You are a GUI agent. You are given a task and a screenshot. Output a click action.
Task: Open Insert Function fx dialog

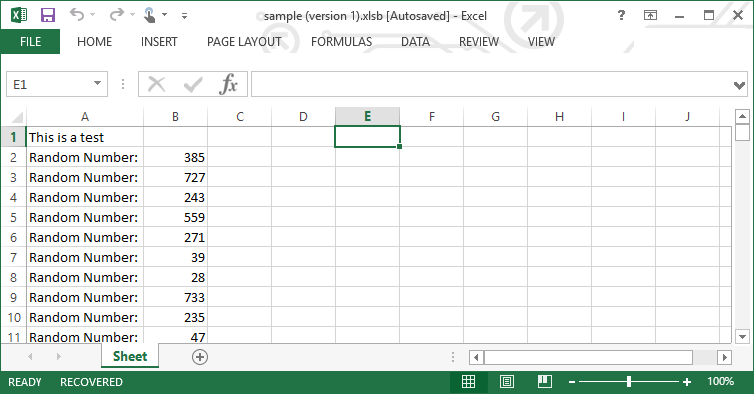click(x=228, y=84)
